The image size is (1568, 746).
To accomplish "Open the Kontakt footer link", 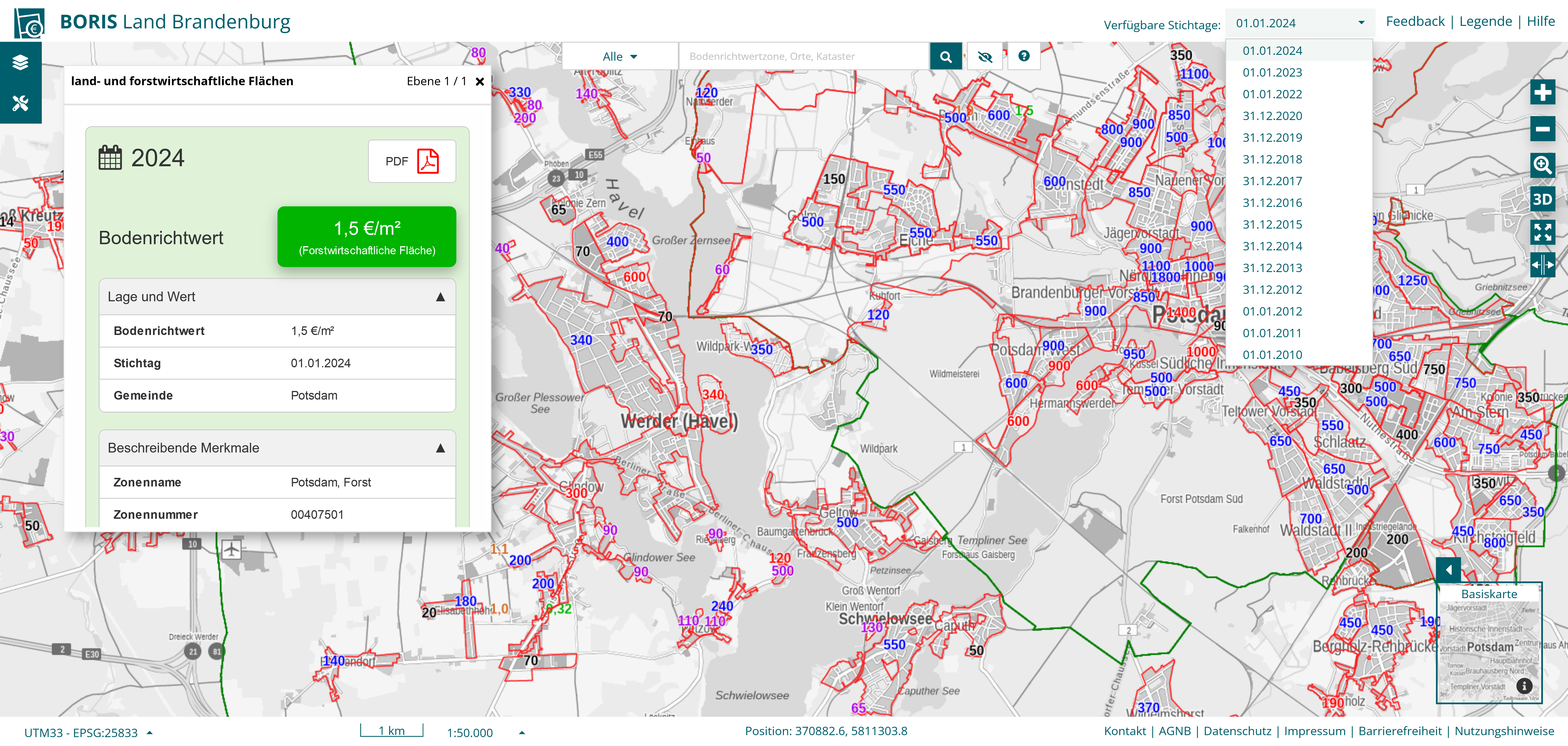I will click(1125, 732).
